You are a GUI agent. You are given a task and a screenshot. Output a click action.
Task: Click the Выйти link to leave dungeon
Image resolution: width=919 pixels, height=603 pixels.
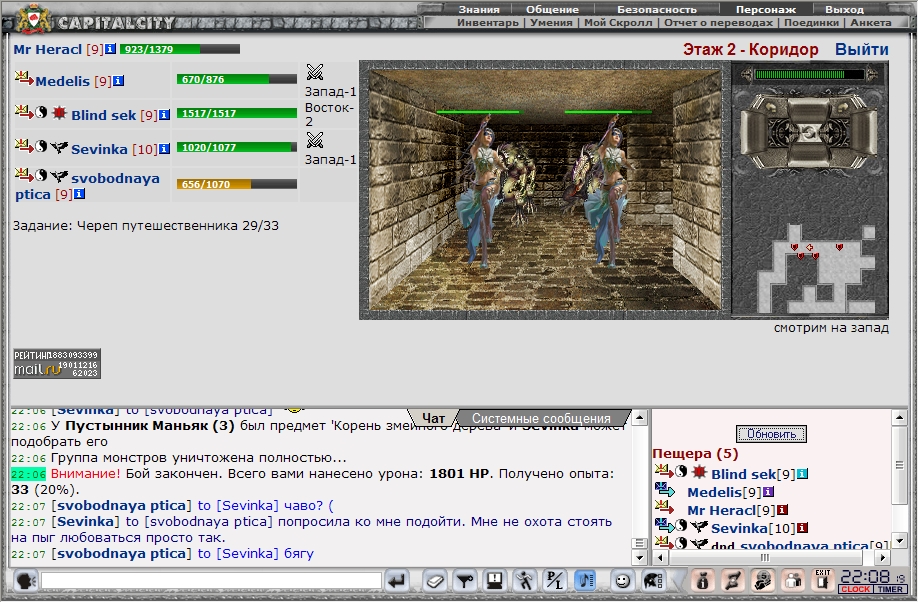(x=862, y=49)
